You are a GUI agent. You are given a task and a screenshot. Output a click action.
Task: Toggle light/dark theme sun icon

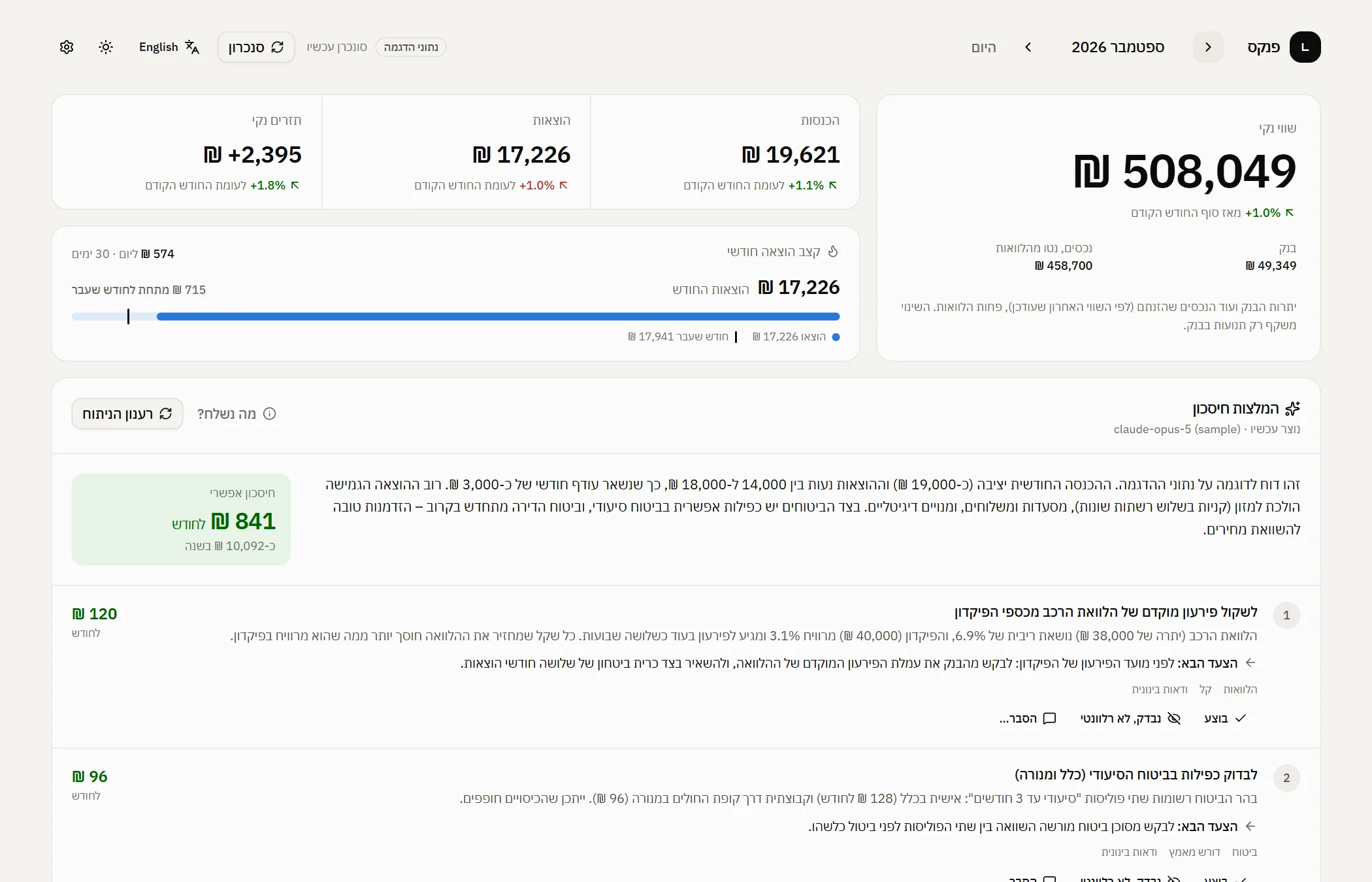click(106, 47)
